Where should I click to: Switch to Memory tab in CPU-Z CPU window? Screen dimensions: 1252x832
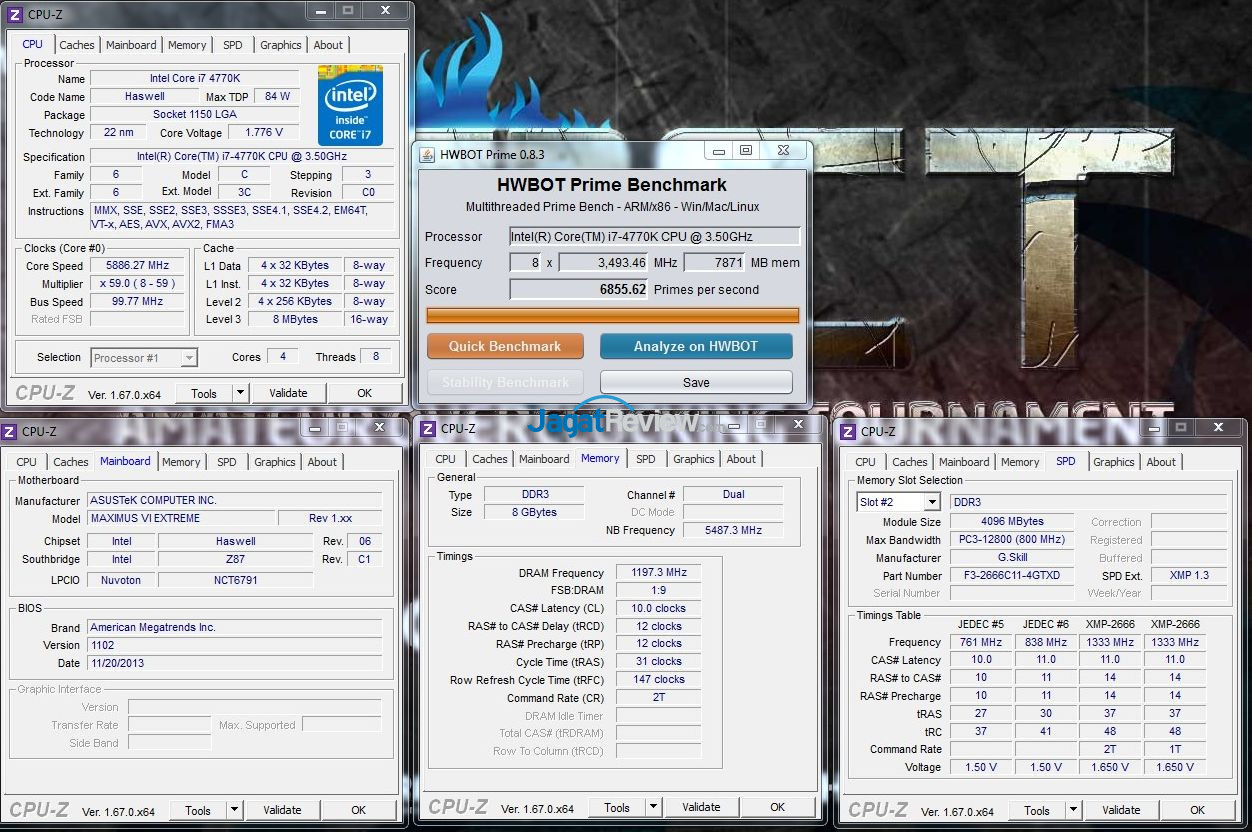click(187, 45)
